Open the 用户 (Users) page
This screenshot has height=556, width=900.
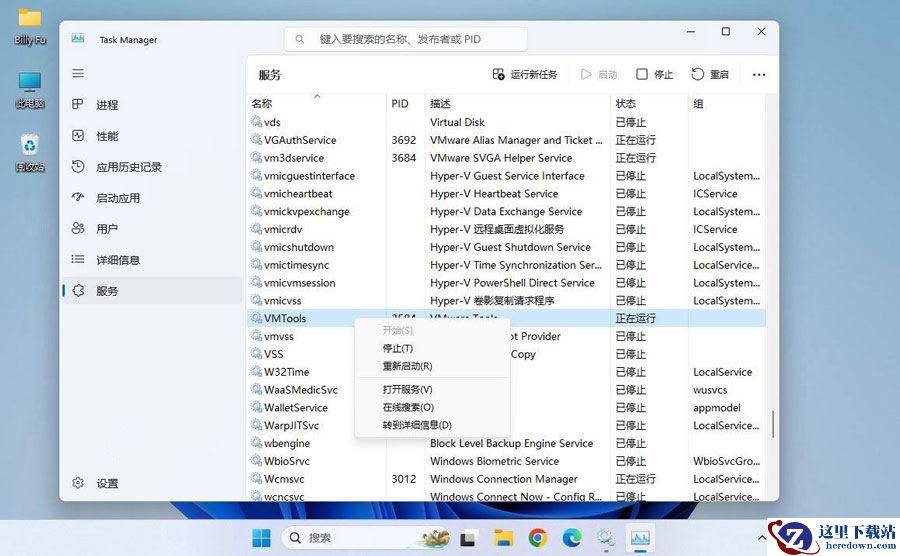tap(152, 229)
